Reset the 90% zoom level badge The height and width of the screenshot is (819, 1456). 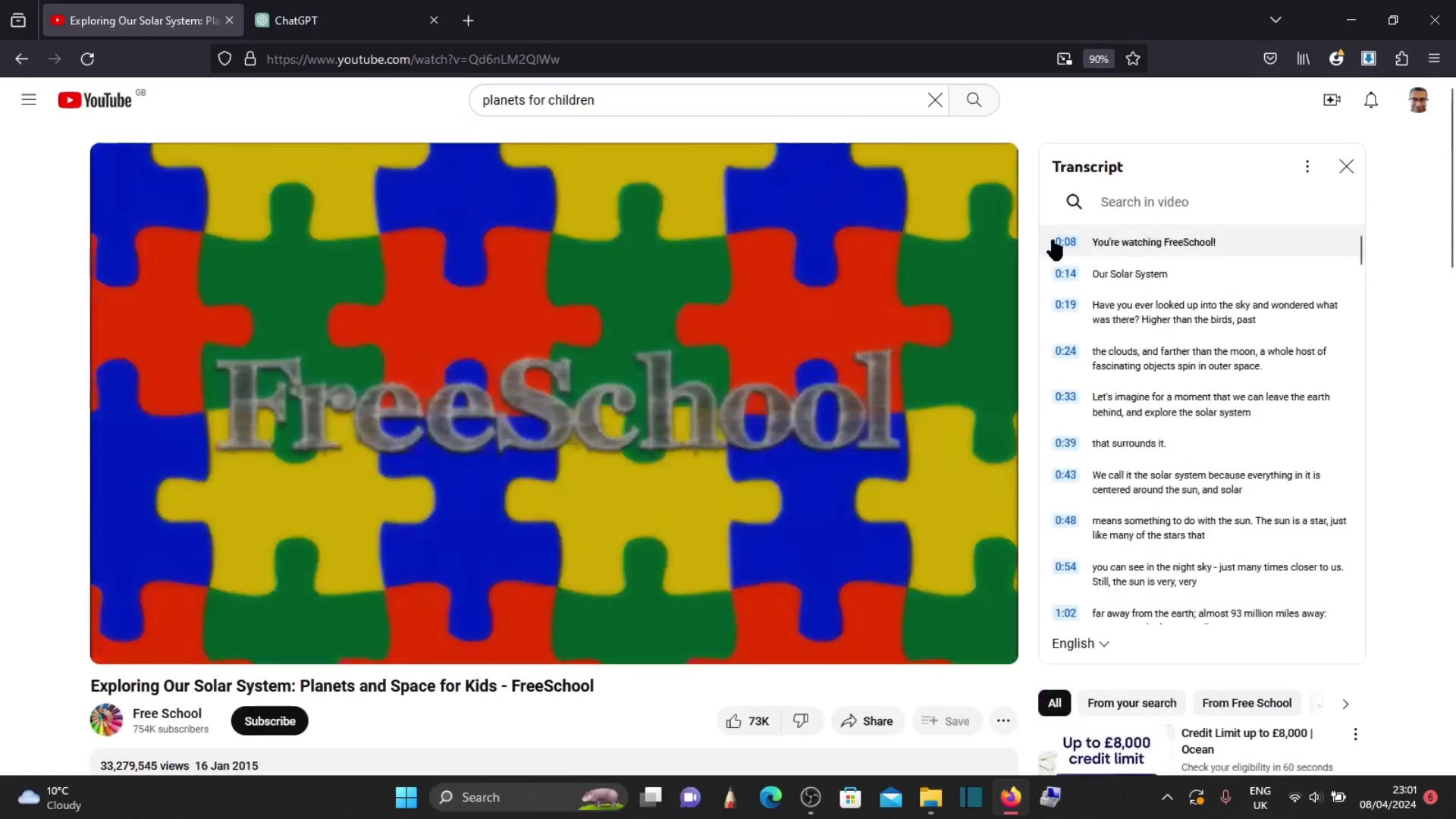(x=1098, y=59)
